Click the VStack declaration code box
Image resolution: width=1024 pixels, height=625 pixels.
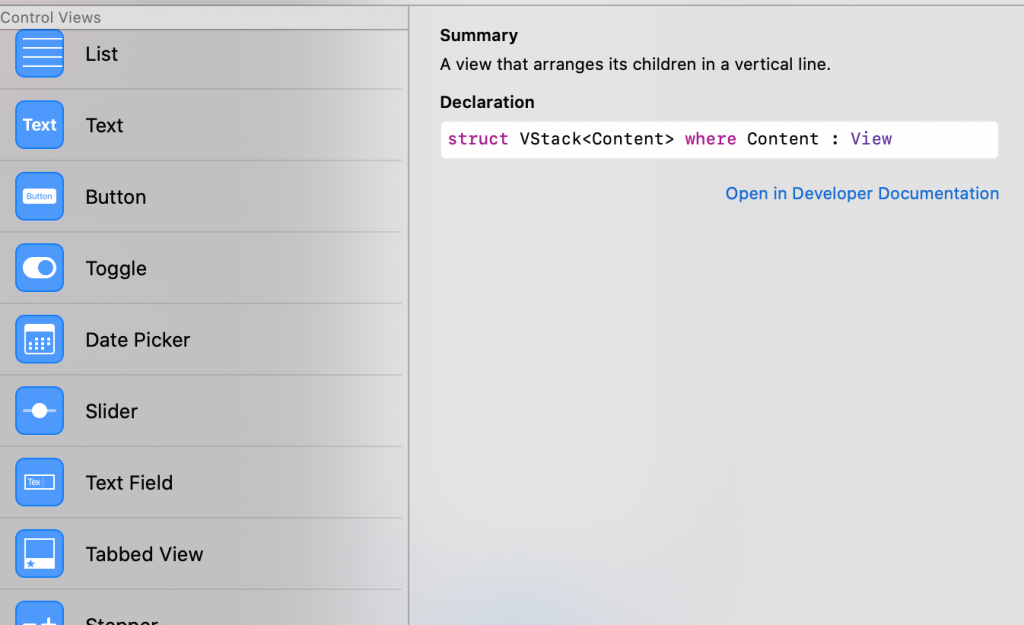[x=719, y=140]
